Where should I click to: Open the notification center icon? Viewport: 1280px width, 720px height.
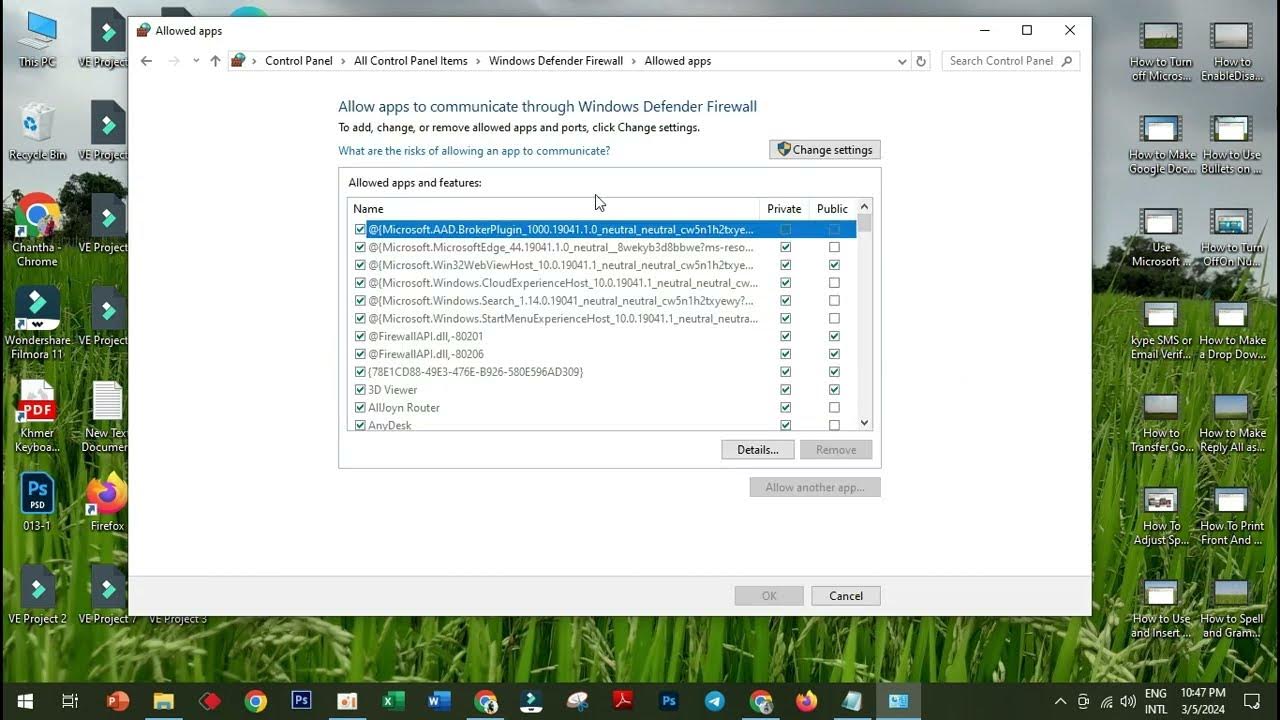pyautogui.click(x=1251, y=701)
